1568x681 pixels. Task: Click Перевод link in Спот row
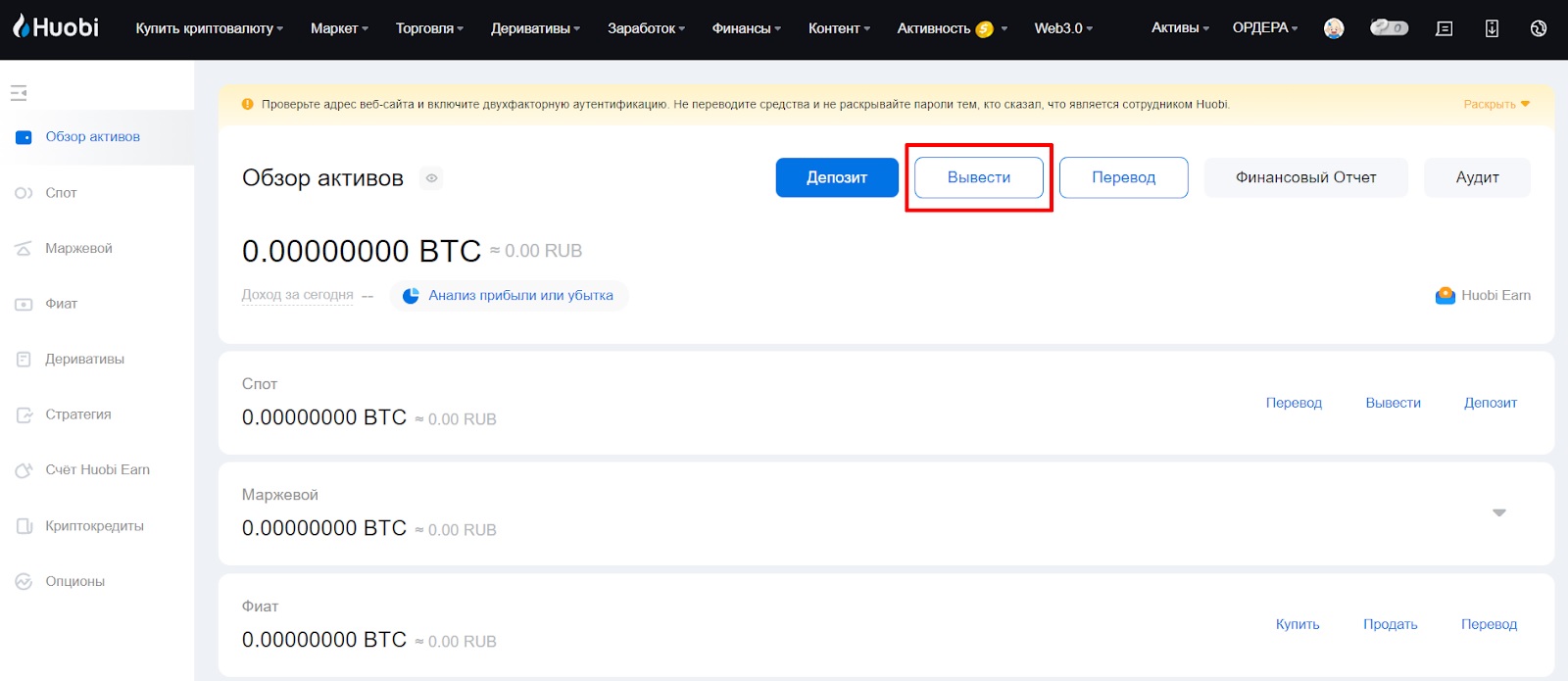pos(1294,403)
